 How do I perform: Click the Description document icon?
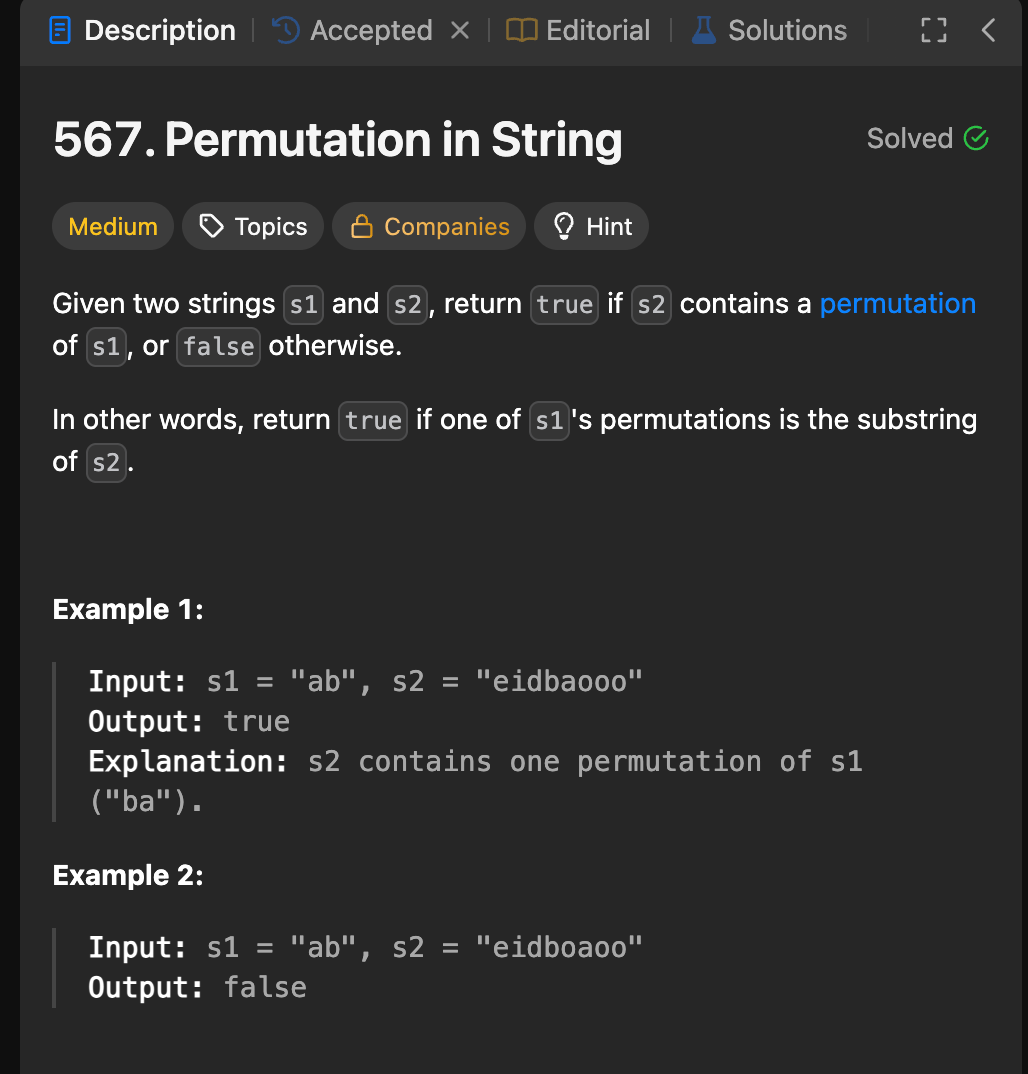coord(60,31)
